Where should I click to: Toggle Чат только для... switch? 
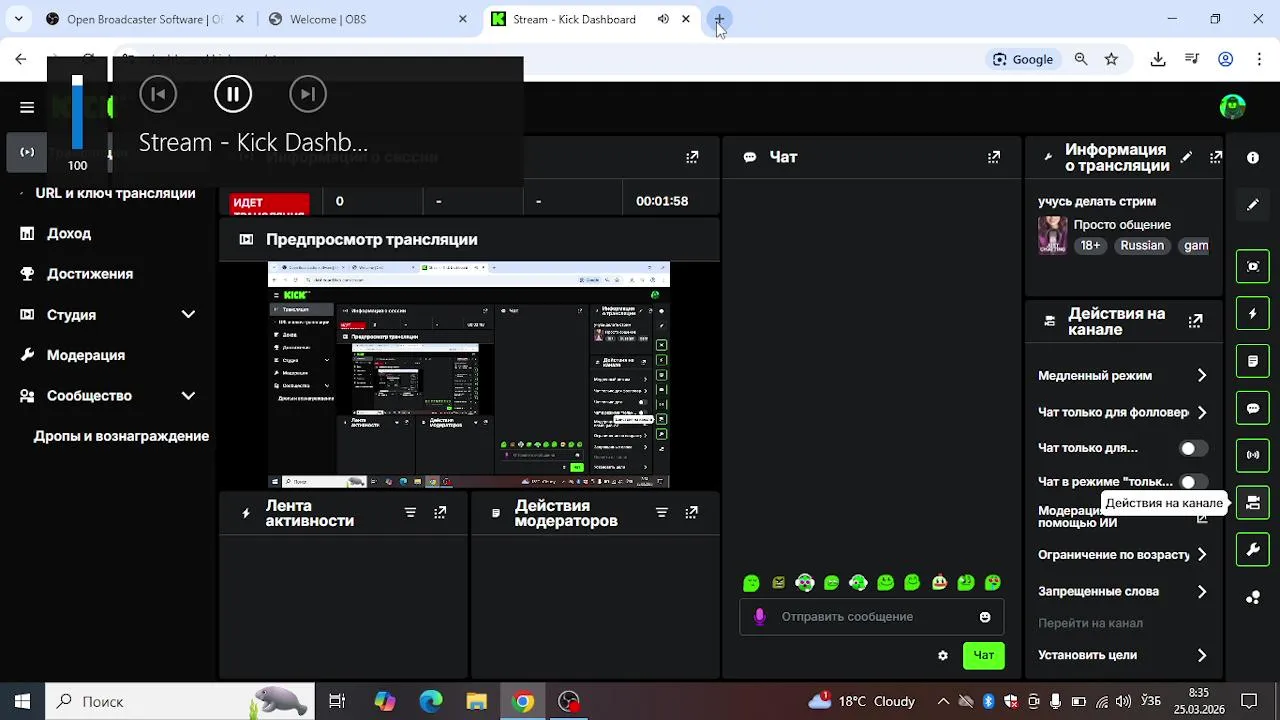tap(1192, 448)
